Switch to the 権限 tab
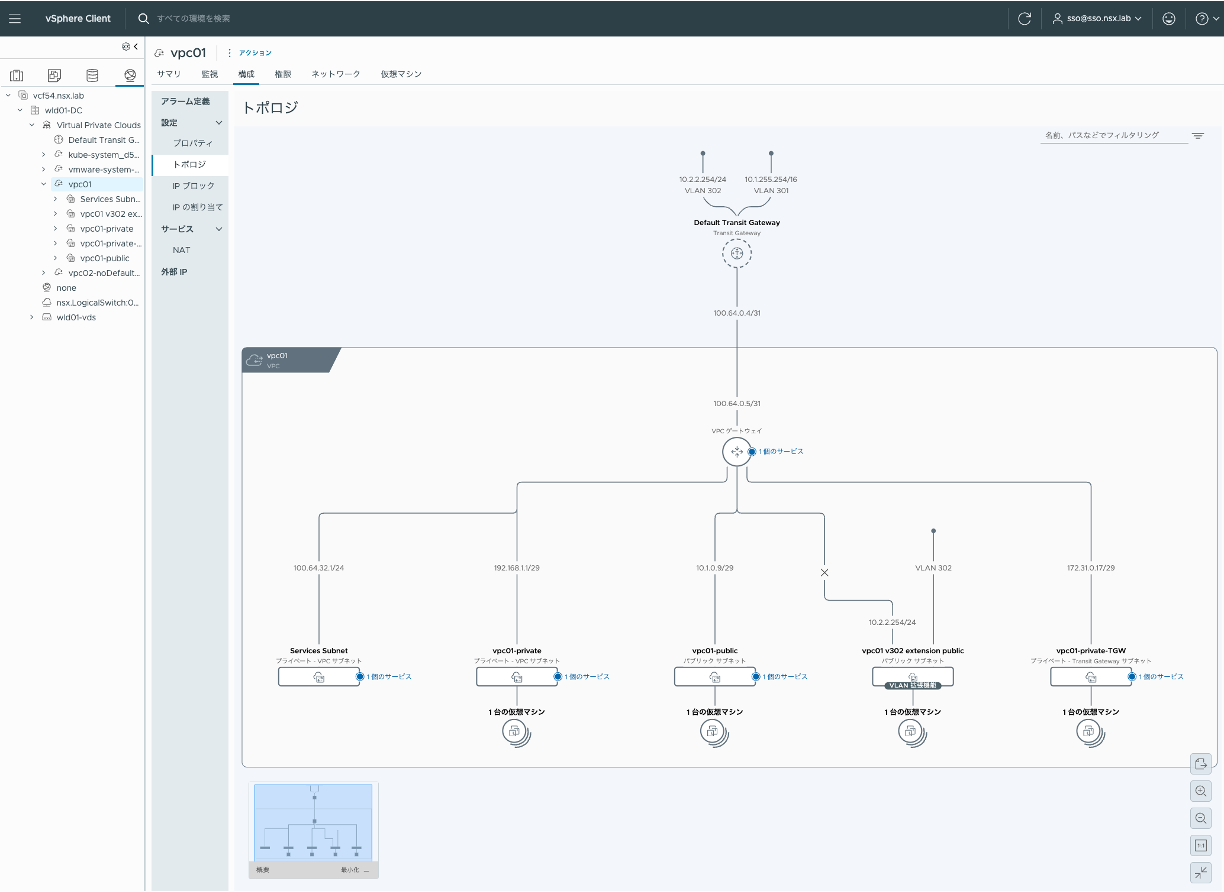1224x892 pixels. pos(283,74)
